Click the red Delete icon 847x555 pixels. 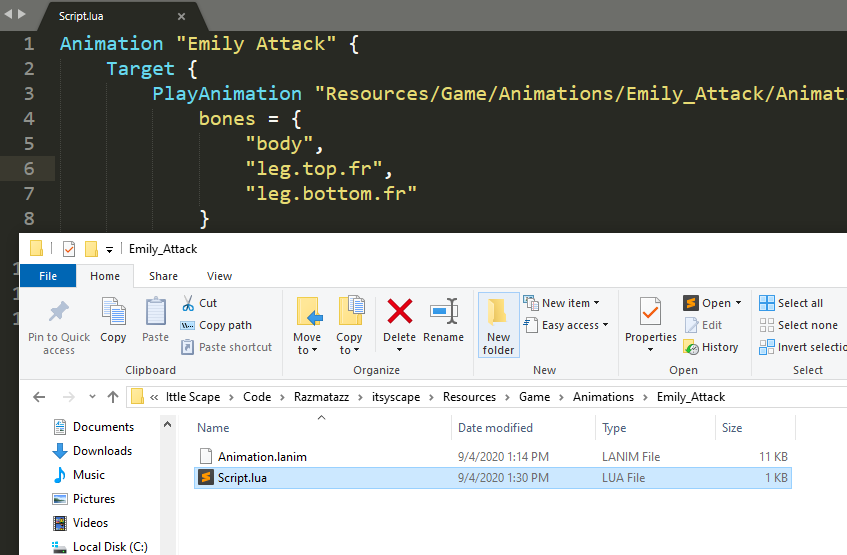400,312
